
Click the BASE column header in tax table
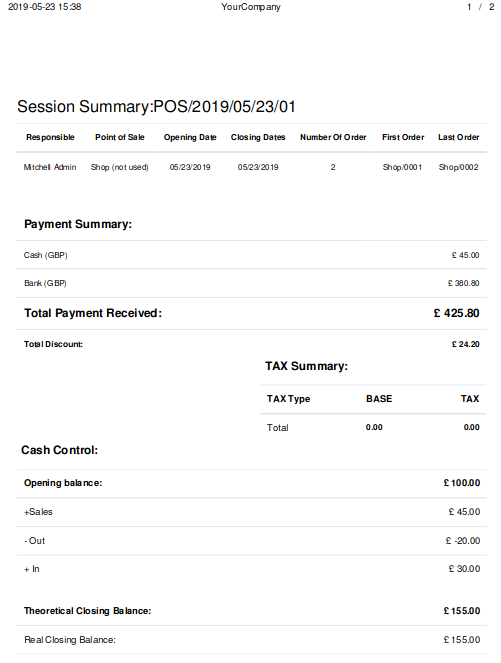[x=379, y=399]
